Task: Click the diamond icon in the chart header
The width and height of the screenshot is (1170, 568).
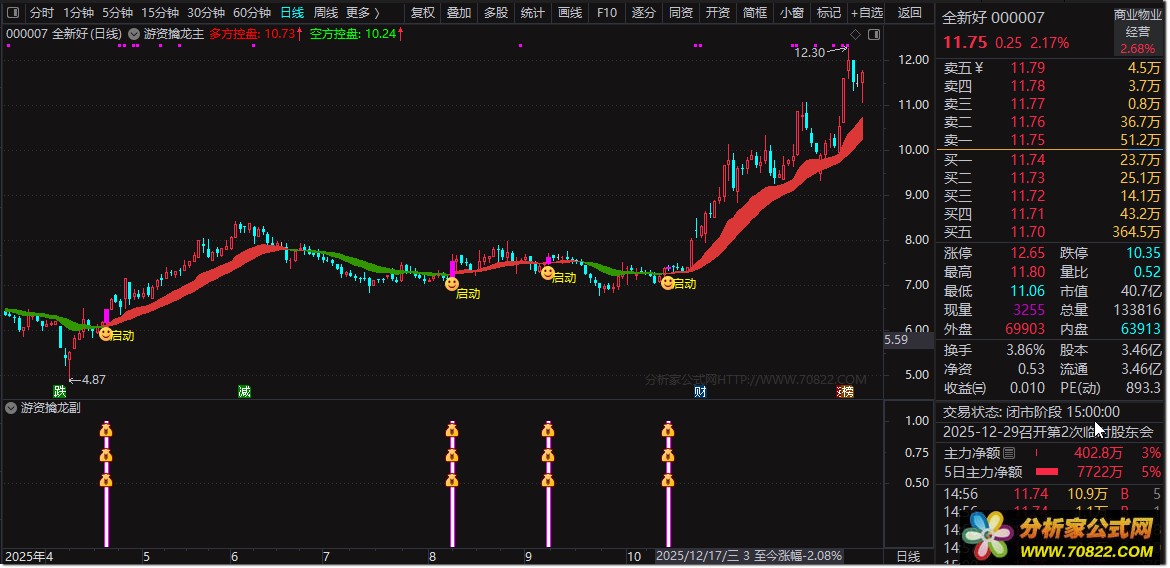Action: tap(855, 34)
